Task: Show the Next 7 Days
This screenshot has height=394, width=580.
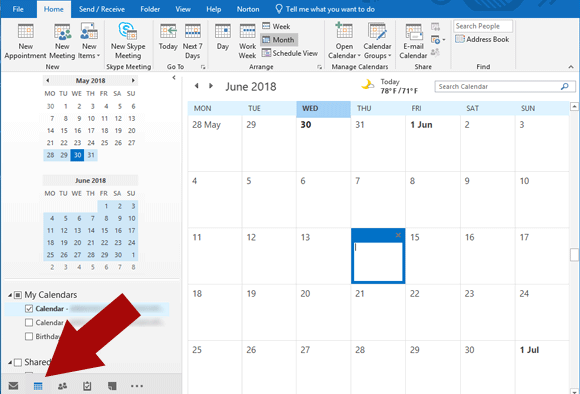Action: point(192,41)
